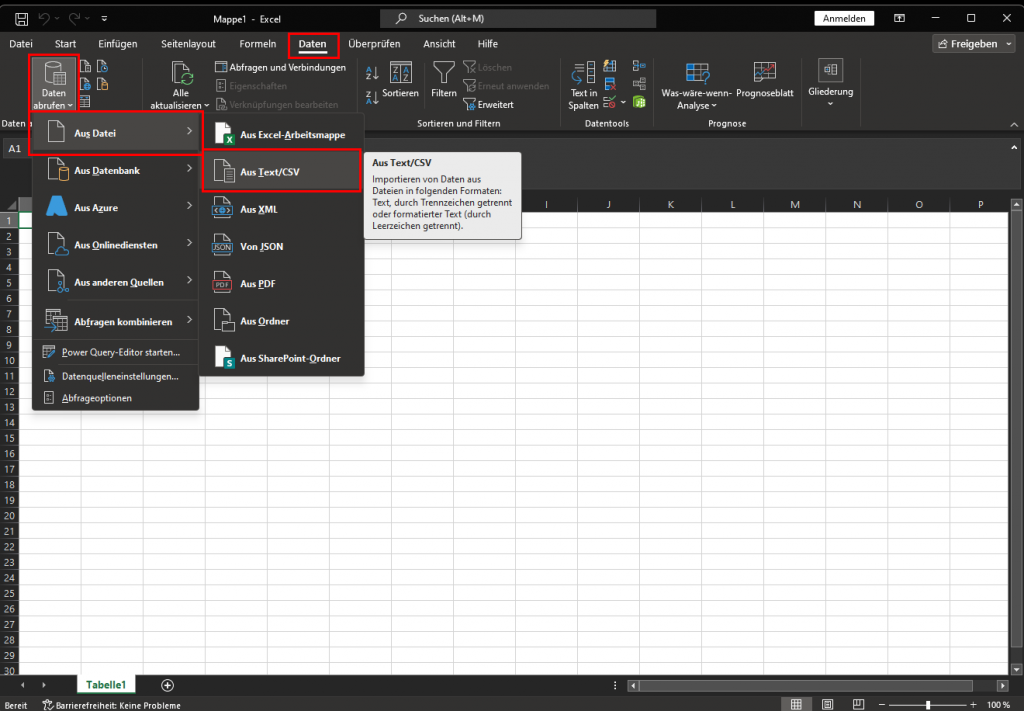
Task: Click the recent sources ribbon icon with clock
Action: (x=103, y=67)
